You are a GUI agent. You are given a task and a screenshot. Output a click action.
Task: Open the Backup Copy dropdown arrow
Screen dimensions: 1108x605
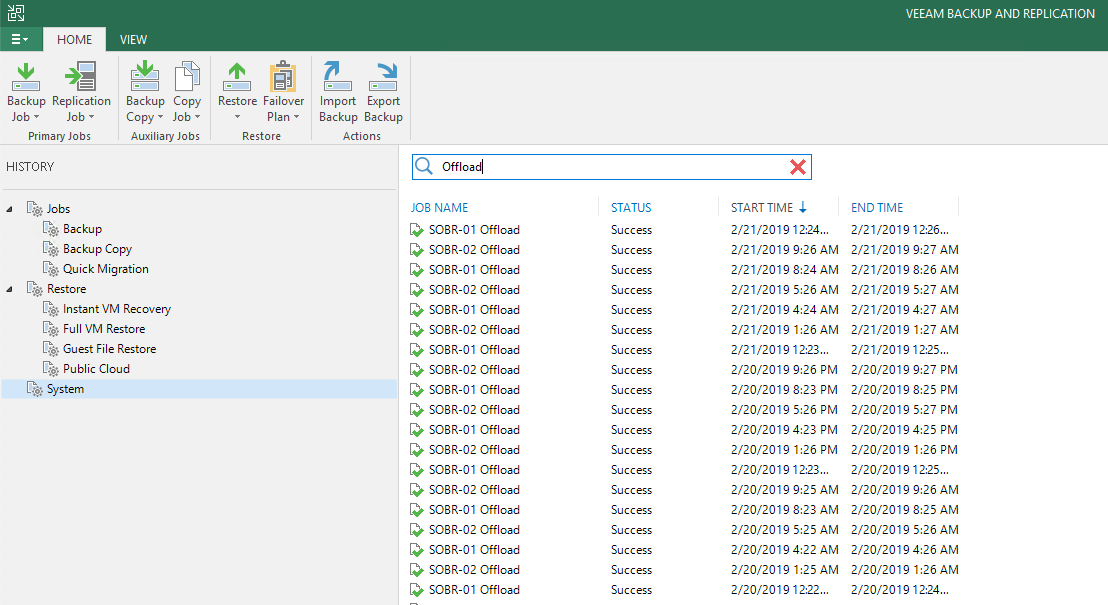coord(160,117)
